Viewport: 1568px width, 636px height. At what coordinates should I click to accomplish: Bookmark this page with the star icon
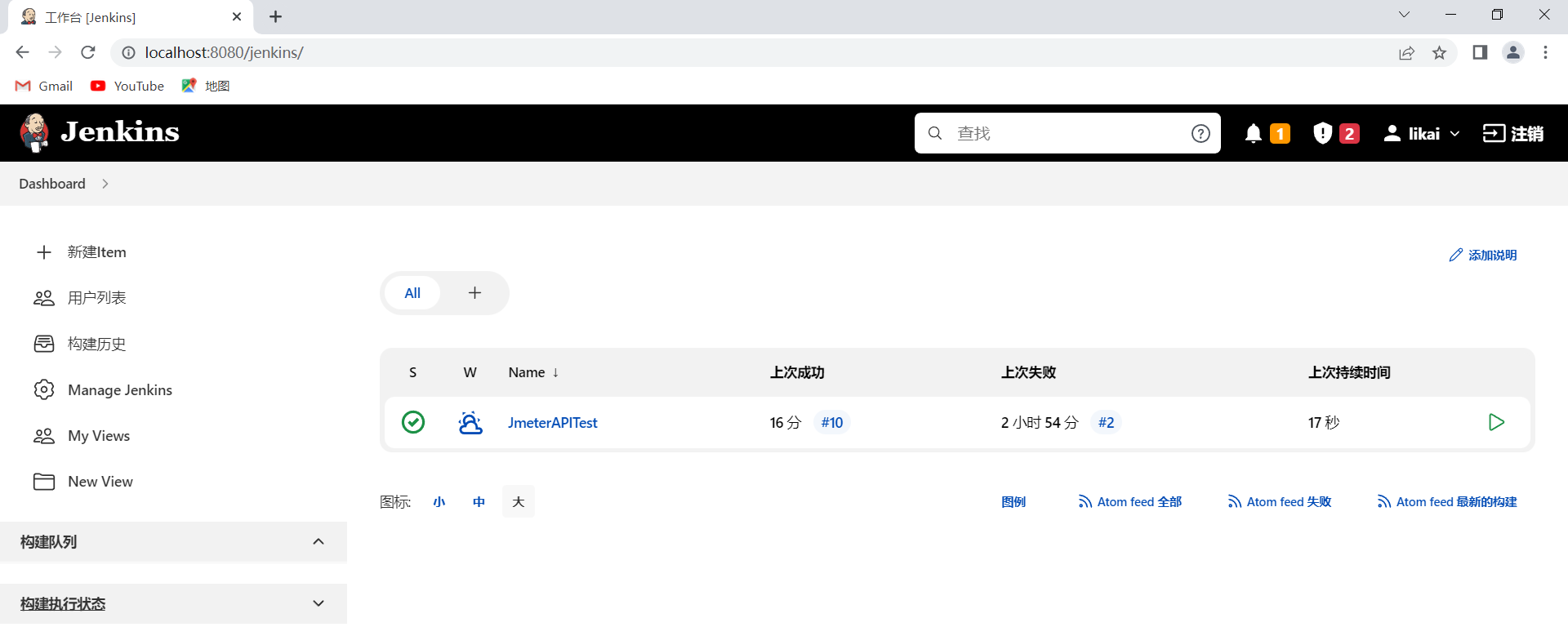[x=1439, y=53]
